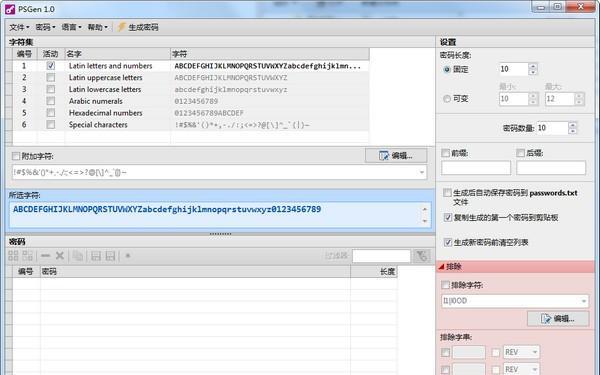The image size is (600, 375).
Task: Click the 长度 (Length) column header
Action: click(x=374, y=272)
